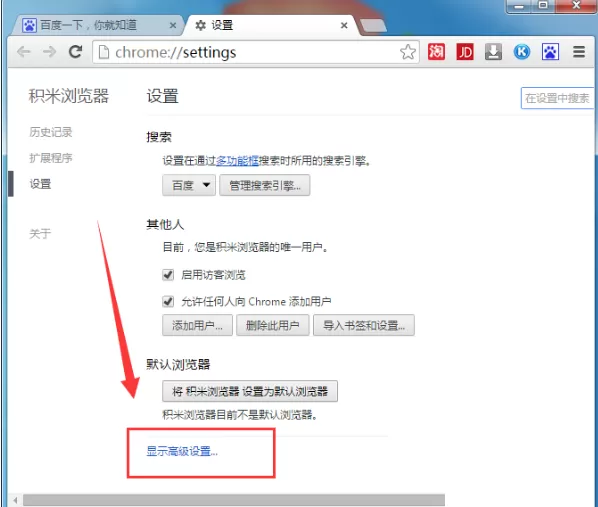The height and width of the screenshot is (507, 598).
Task: Click the chrome://settings address bar
Action: click(256, 52)
